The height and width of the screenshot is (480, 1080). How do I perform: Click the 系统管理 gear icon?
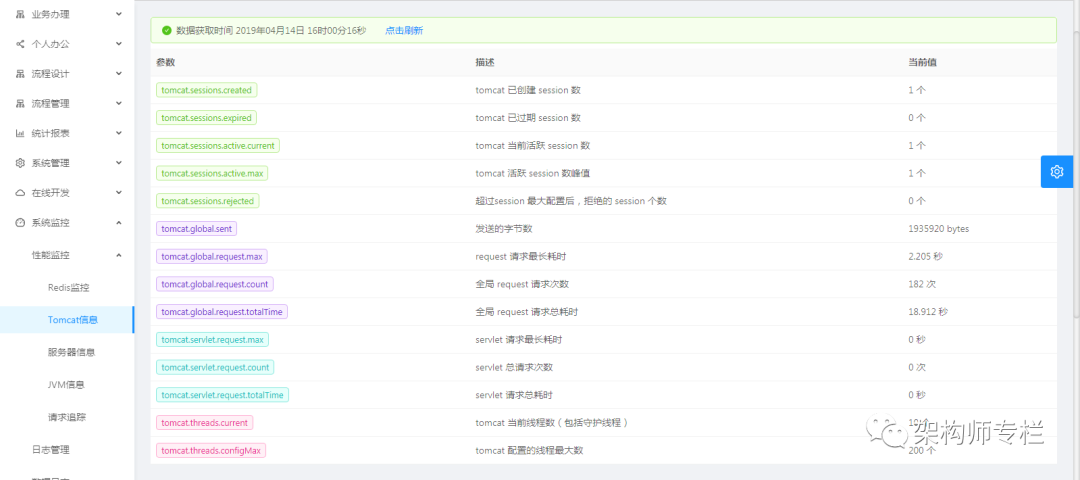(20, 163)
